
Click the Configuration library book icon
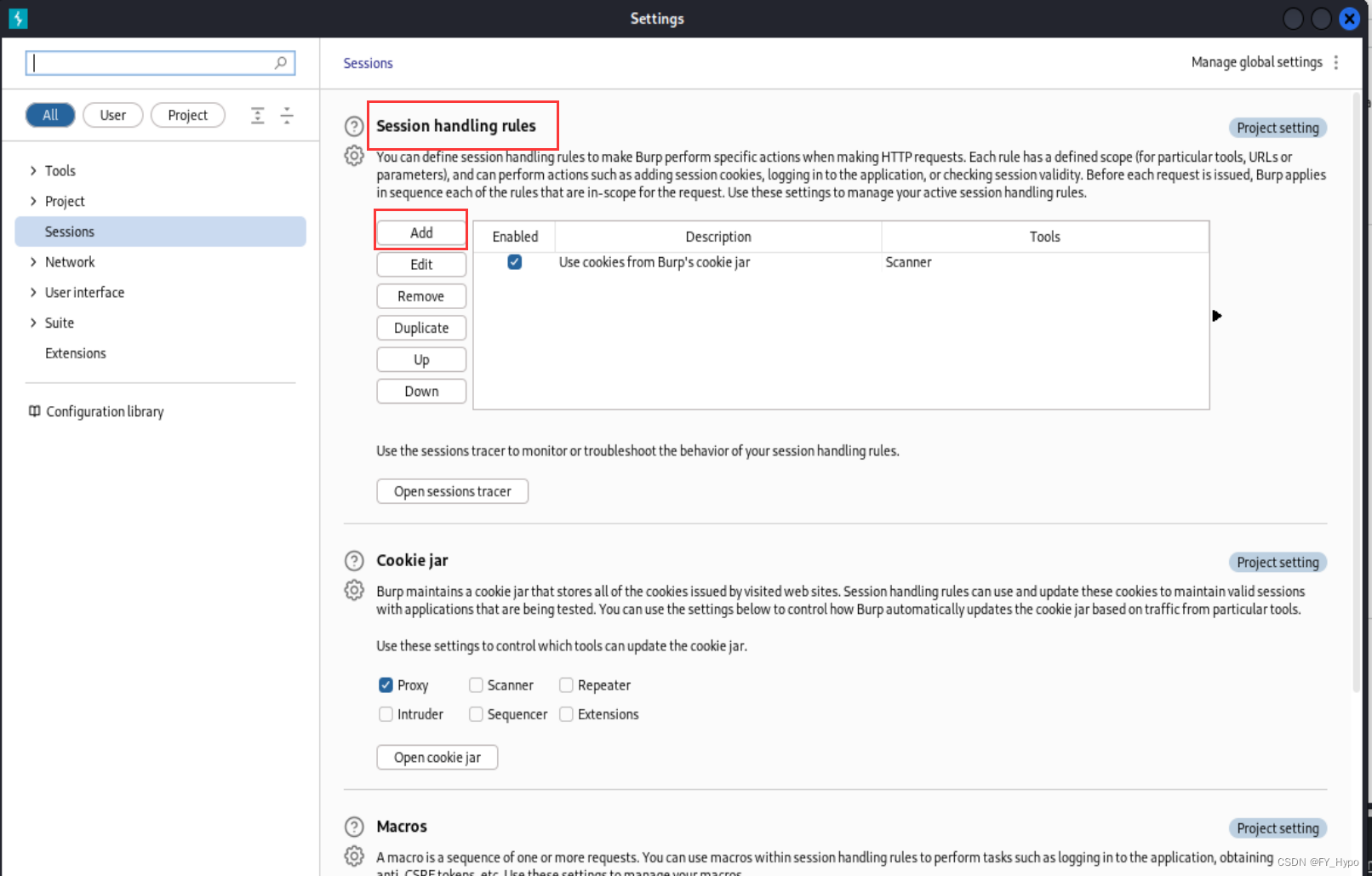coord(34,411)
